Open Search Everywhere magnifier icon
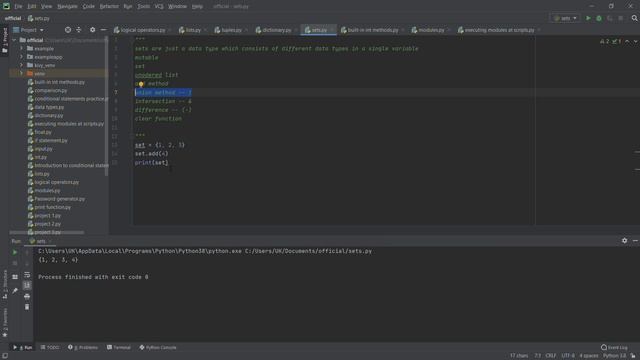This screenshot has width=640, height=360. pyautogui.click(x=634, y=18)
